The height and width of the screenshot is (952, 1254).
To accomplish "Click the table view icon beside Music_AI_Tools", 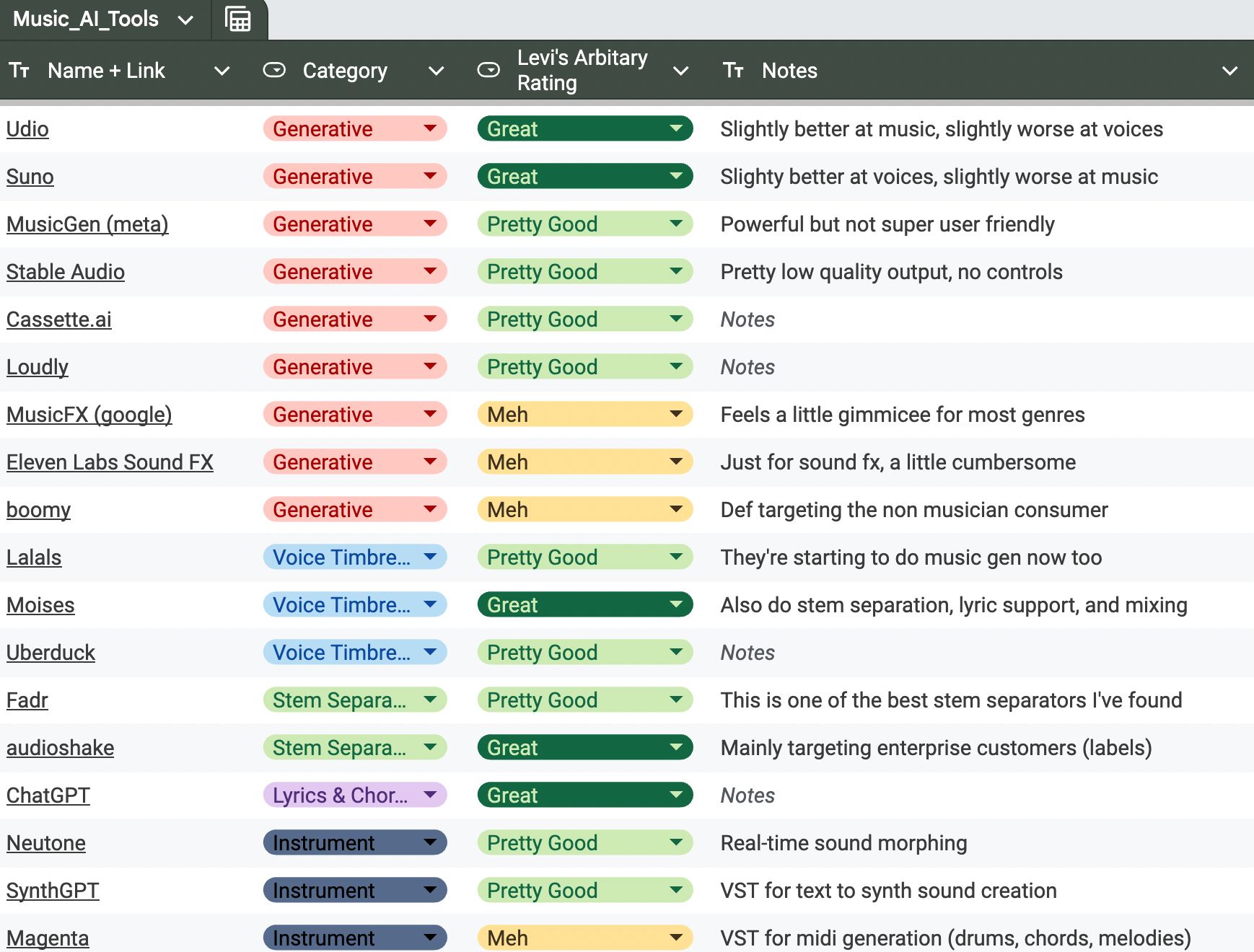I will pyautogui.click(x=237, y=19).
